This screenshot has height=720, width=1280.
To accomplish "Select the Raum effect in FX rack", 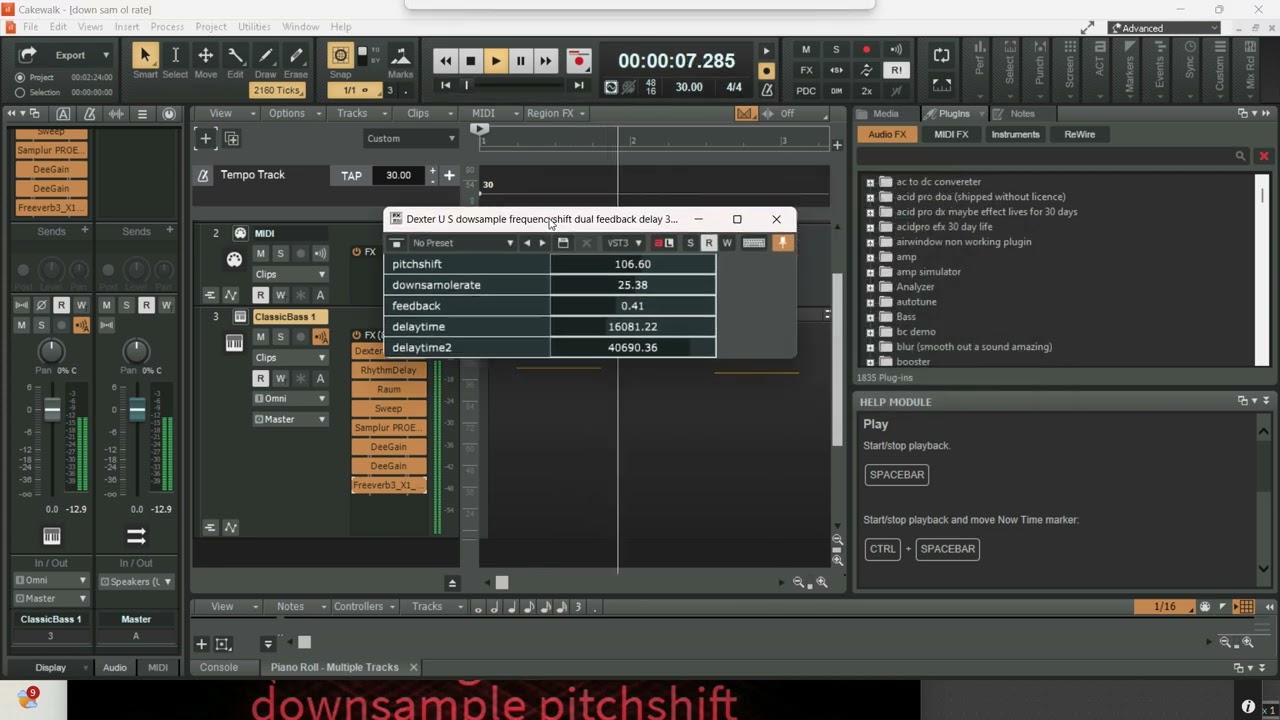I will point(389,389).
